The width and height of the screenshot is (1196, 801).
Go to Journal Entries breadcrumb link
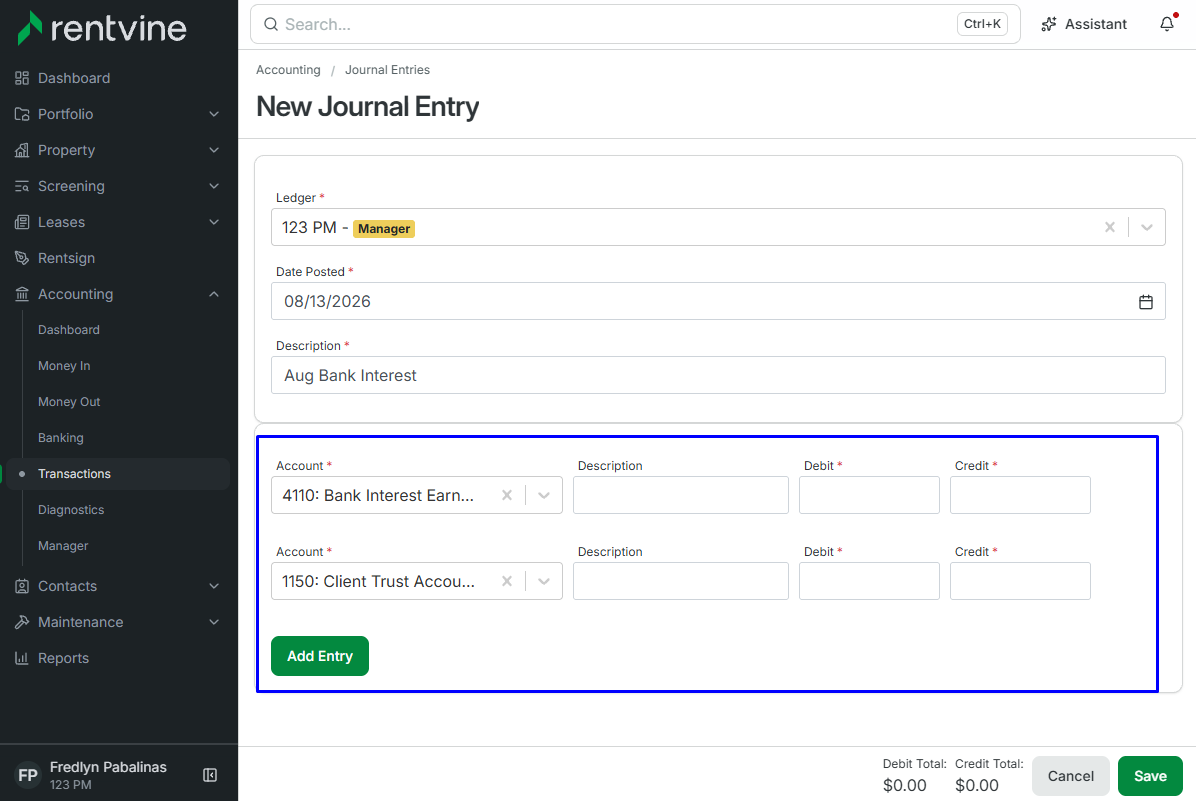(x=387, y=69)
